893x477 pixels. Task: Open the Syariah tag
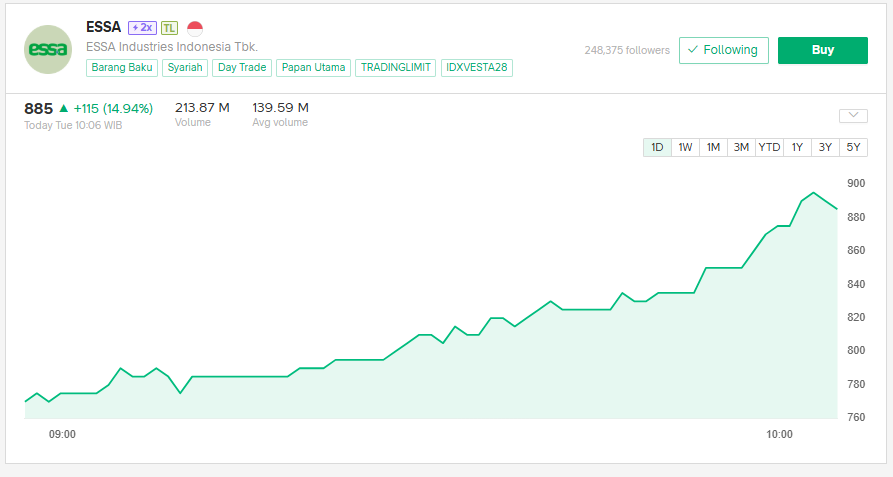click(x=185, y=68)
